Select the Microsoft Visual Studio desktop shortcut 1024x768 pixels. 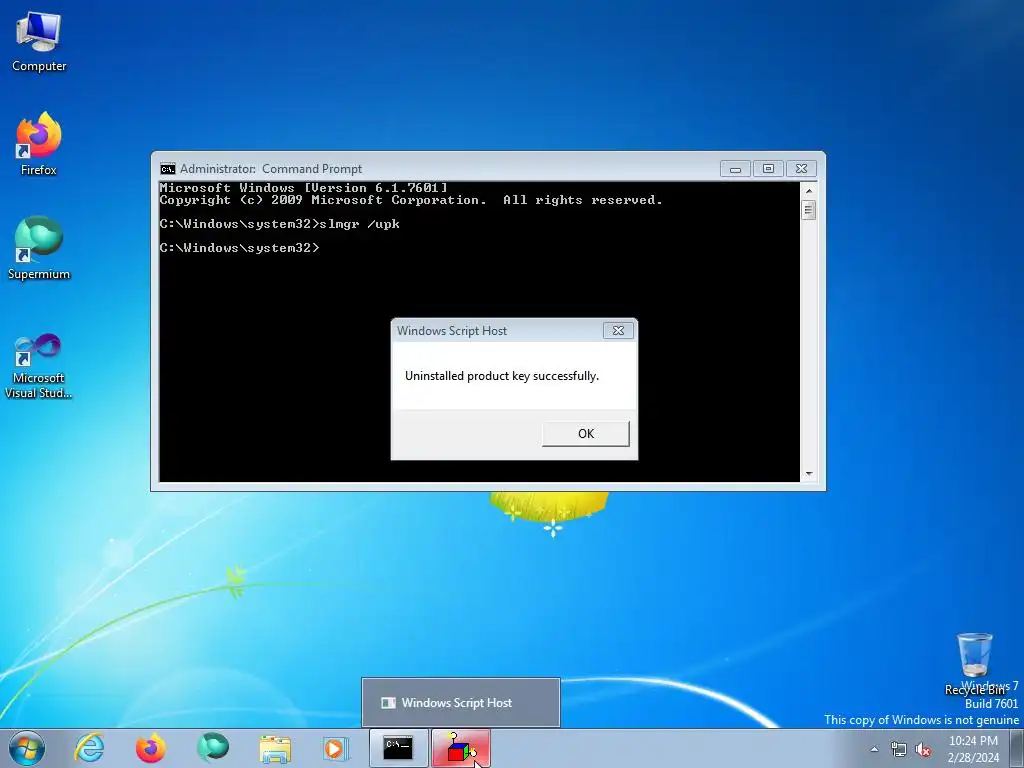click(x=39, y=366)
